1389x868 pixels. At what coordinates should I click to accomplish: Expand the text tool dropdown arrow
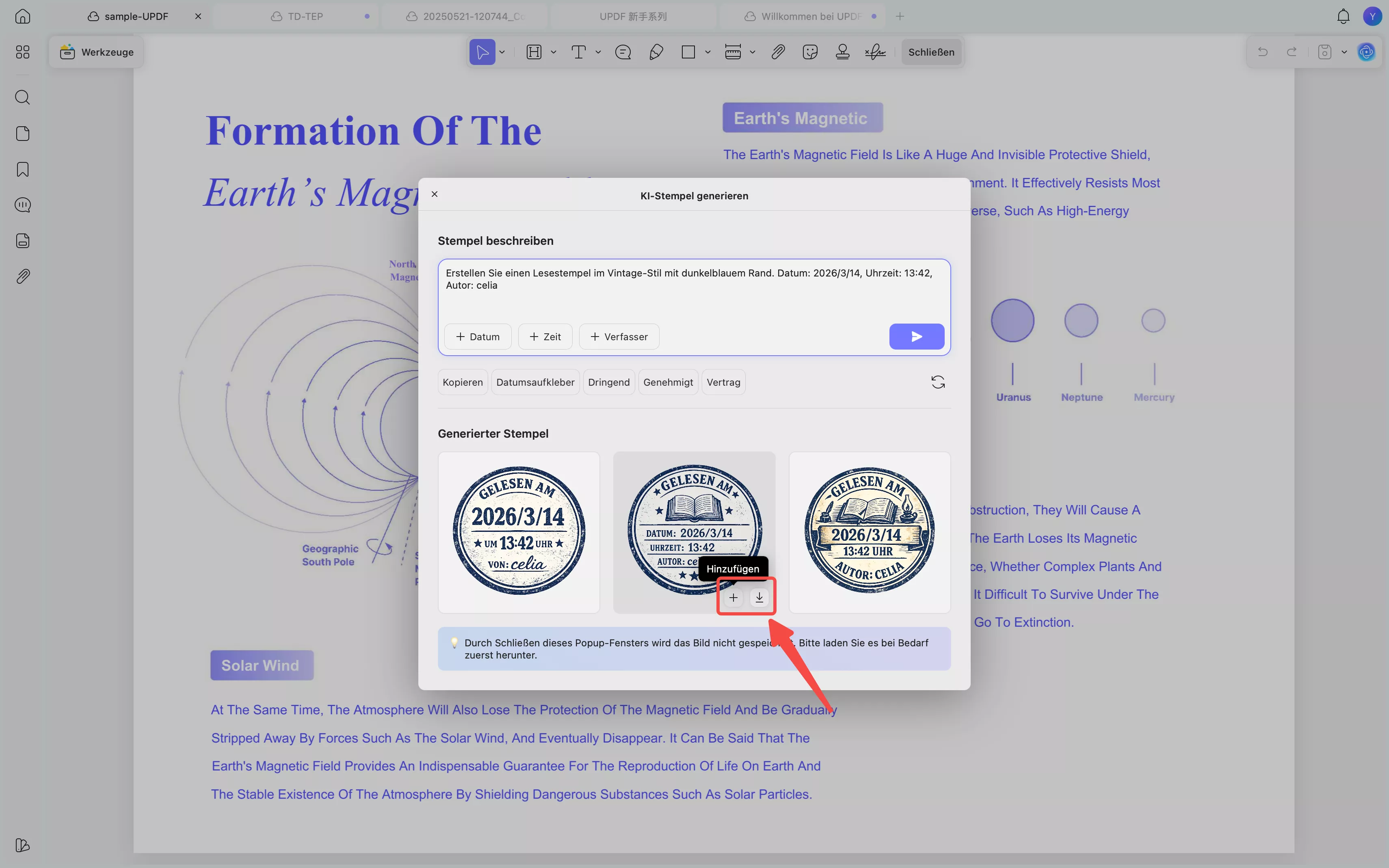pyautogui.click(x=598, y=52)
